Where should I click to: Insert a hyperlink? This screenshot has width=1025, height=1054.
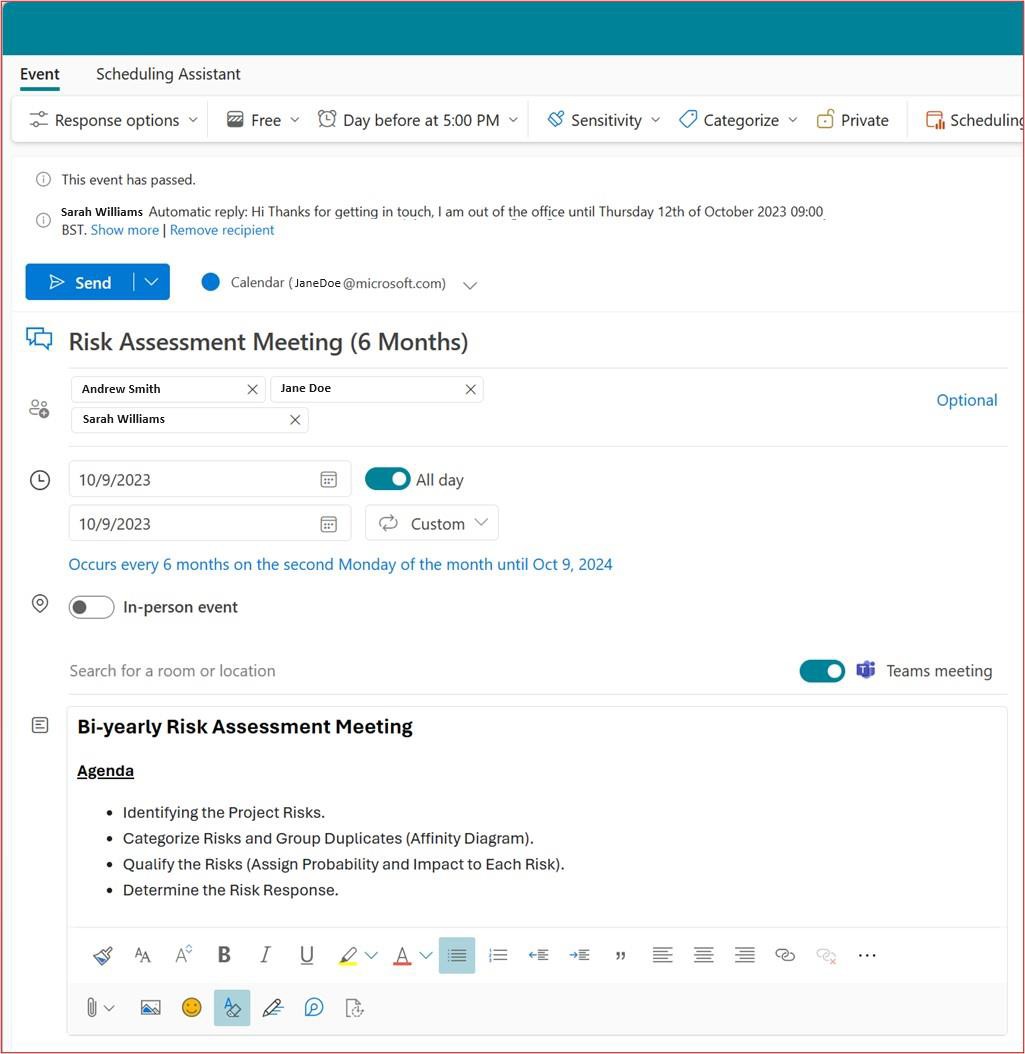tap(785, 955)
